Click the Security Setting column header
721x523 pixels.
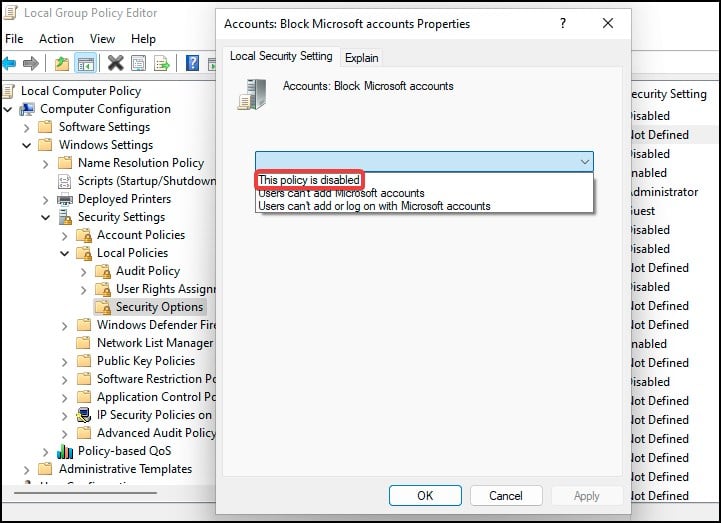pos(670,94)
